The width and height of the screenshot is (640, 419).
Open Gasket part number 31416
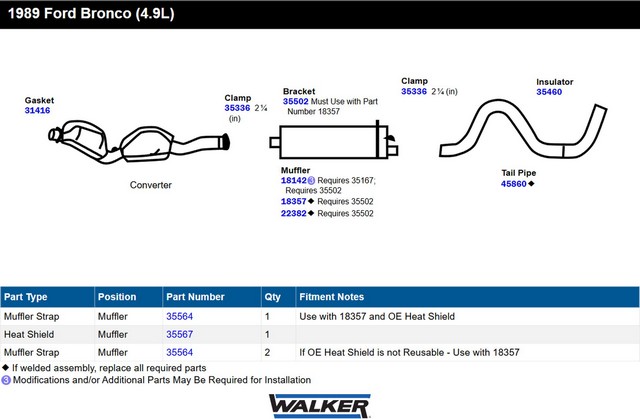coord(37,111)
